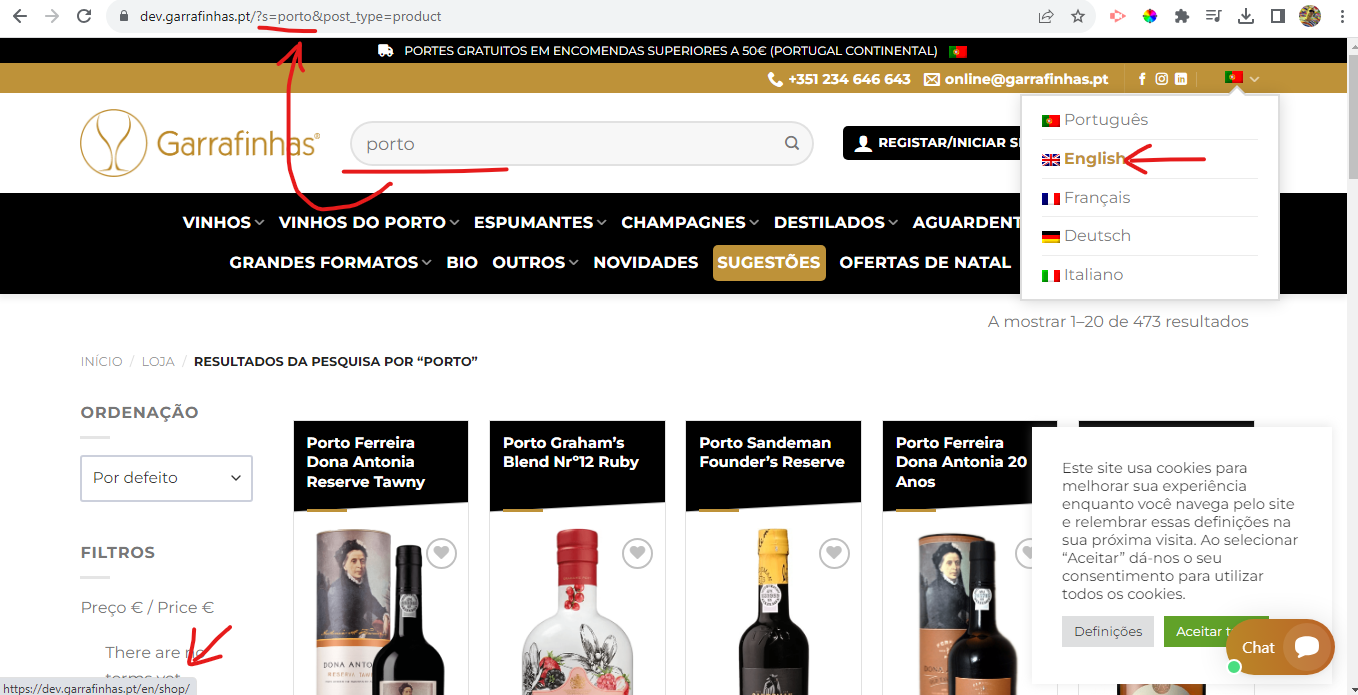Open the Porto Ferreira Dona Antonia Reserve Tawny title
Image resolution: width=1358 pixels, height=695 pixels.
[366, 462]
